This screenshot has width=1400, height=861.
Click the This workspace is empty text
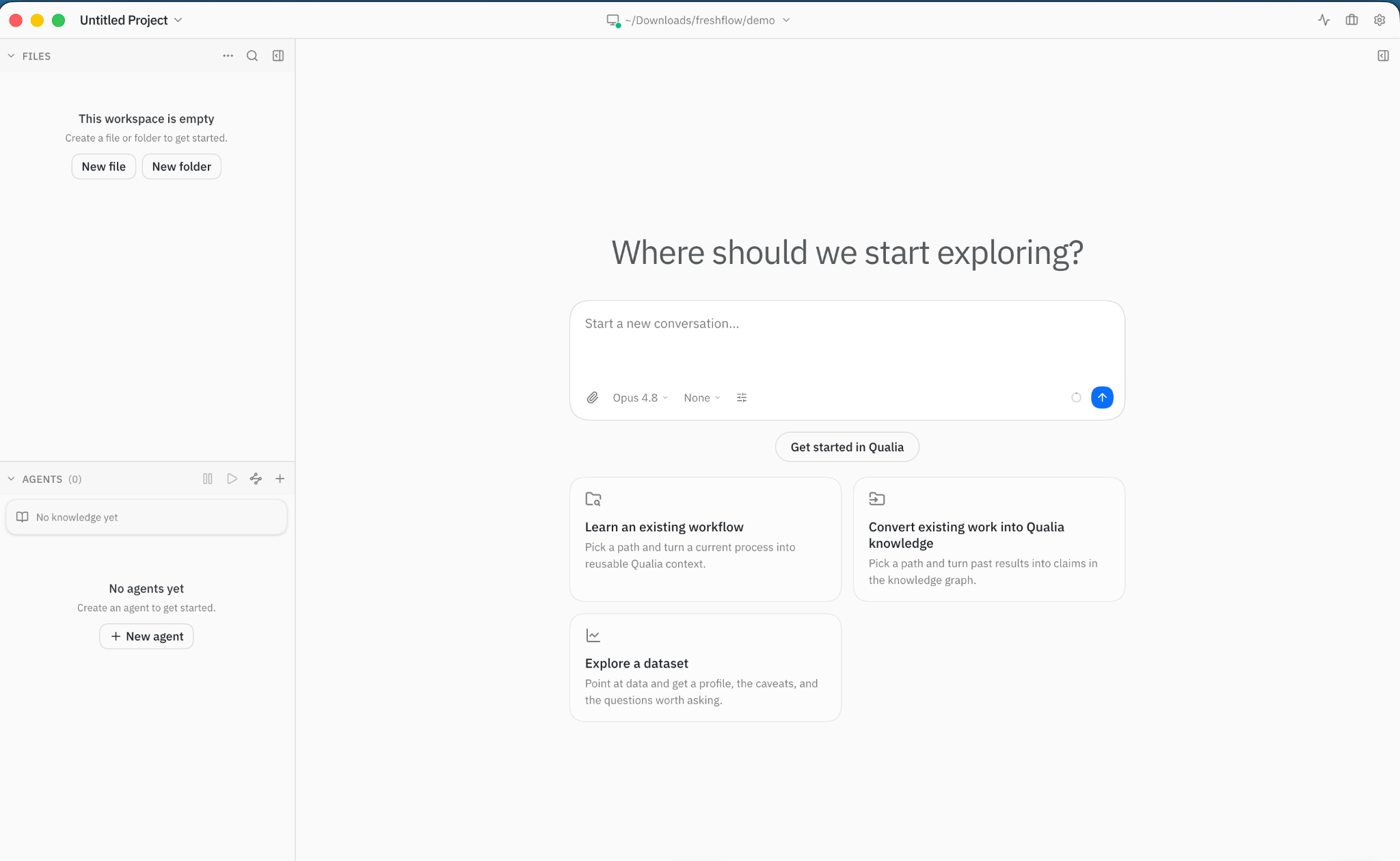[146, 118]
